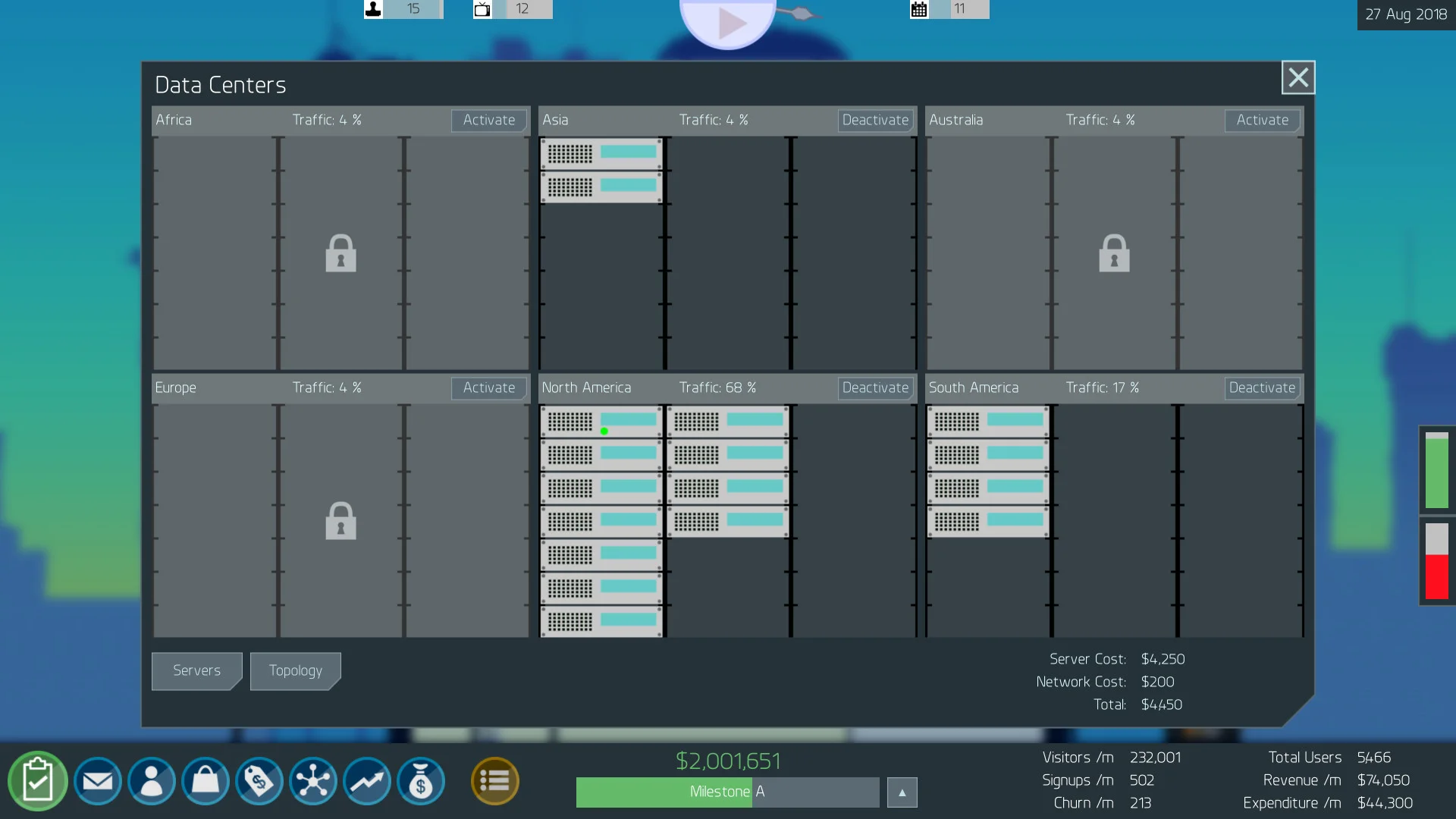Deactivate the North America data center
1456x819 pixels.
[x=875, y=388]
